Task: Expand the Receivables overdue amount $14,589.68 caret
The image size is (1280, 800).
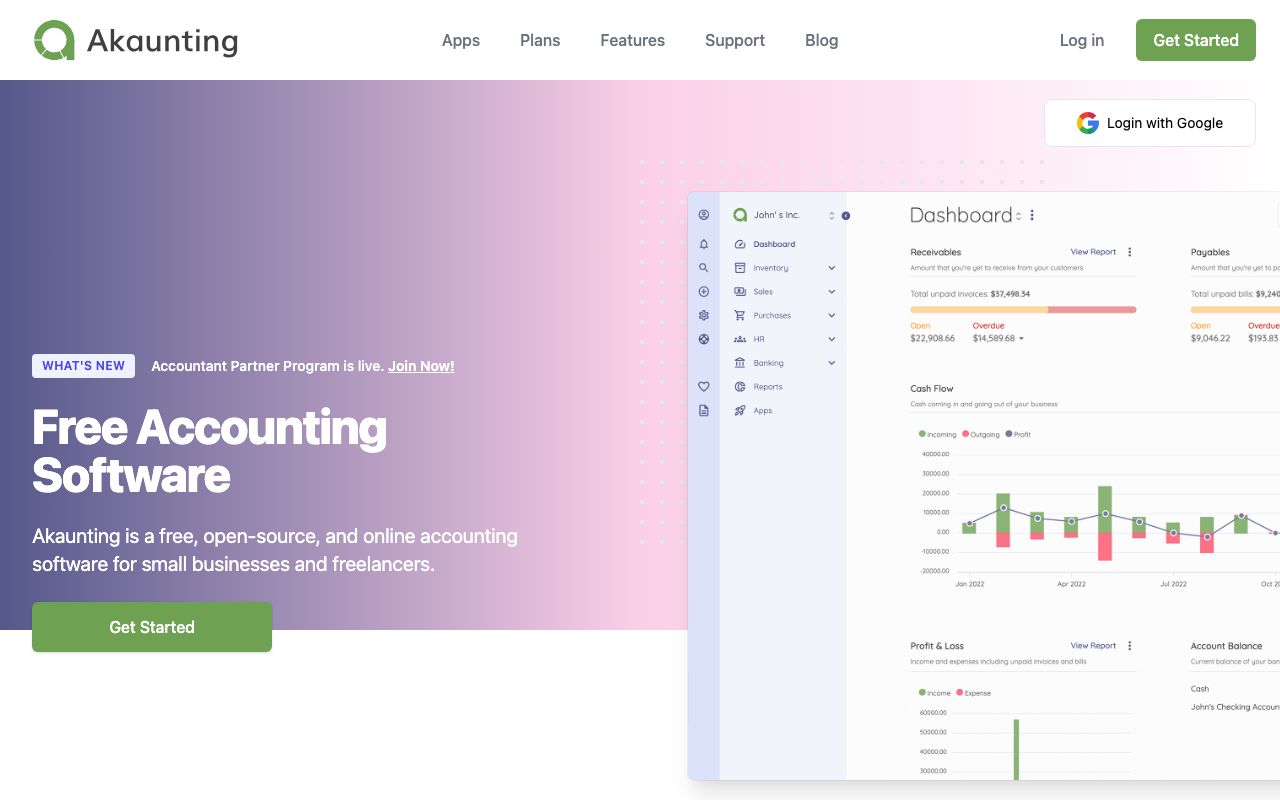Action: click(1021, 339)
